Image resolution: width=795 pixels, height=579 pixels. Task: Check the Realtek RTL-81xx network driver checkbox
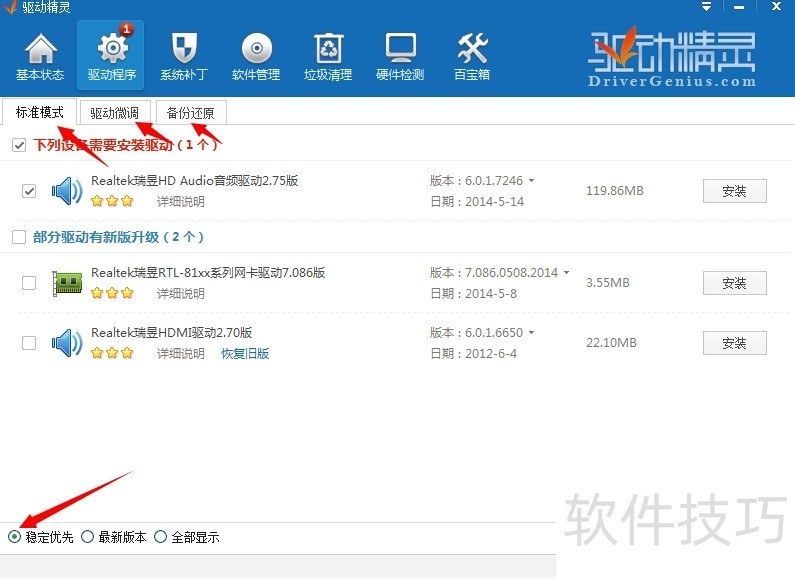(29, 283)
